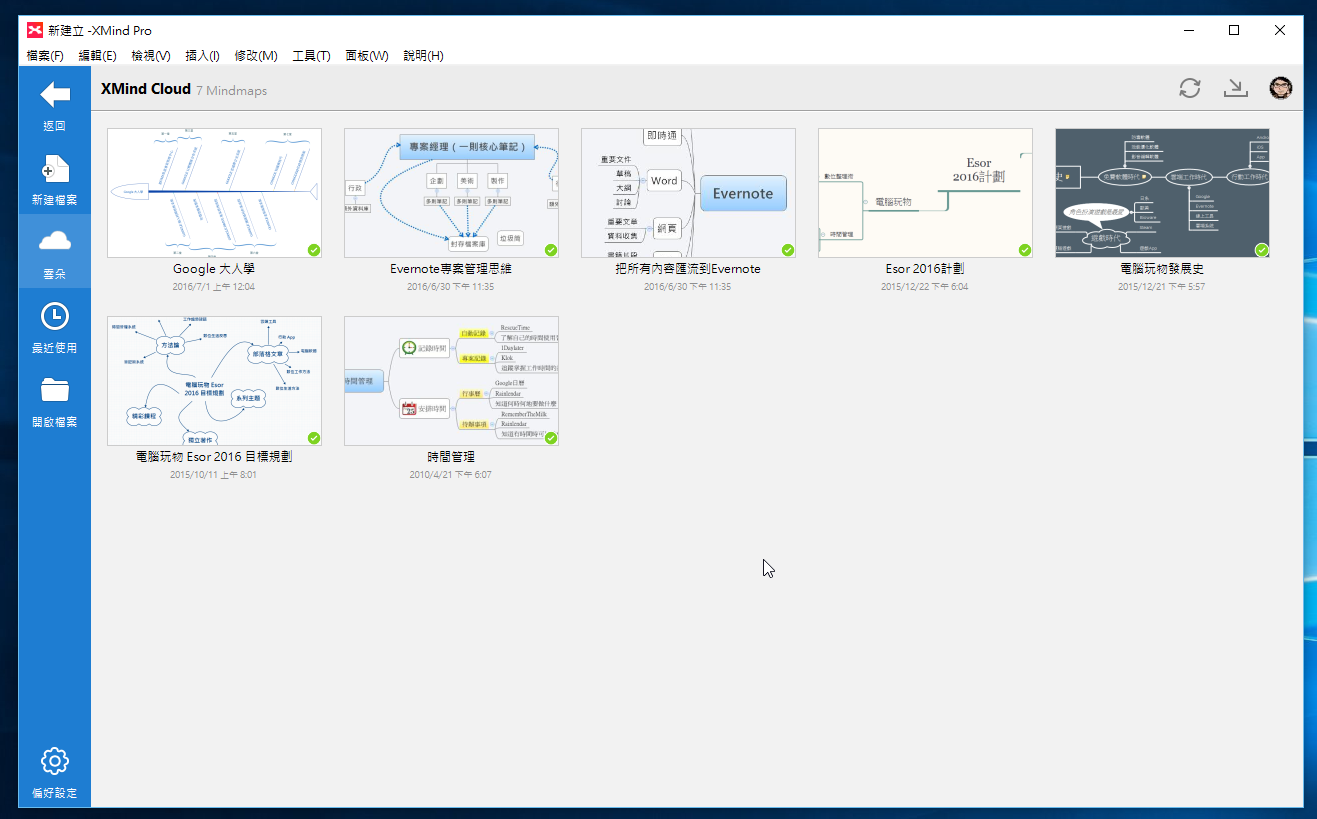
Task: Click synced checkmark on Esor 2016計劃 thumbnail
Action: [1025, 250]
